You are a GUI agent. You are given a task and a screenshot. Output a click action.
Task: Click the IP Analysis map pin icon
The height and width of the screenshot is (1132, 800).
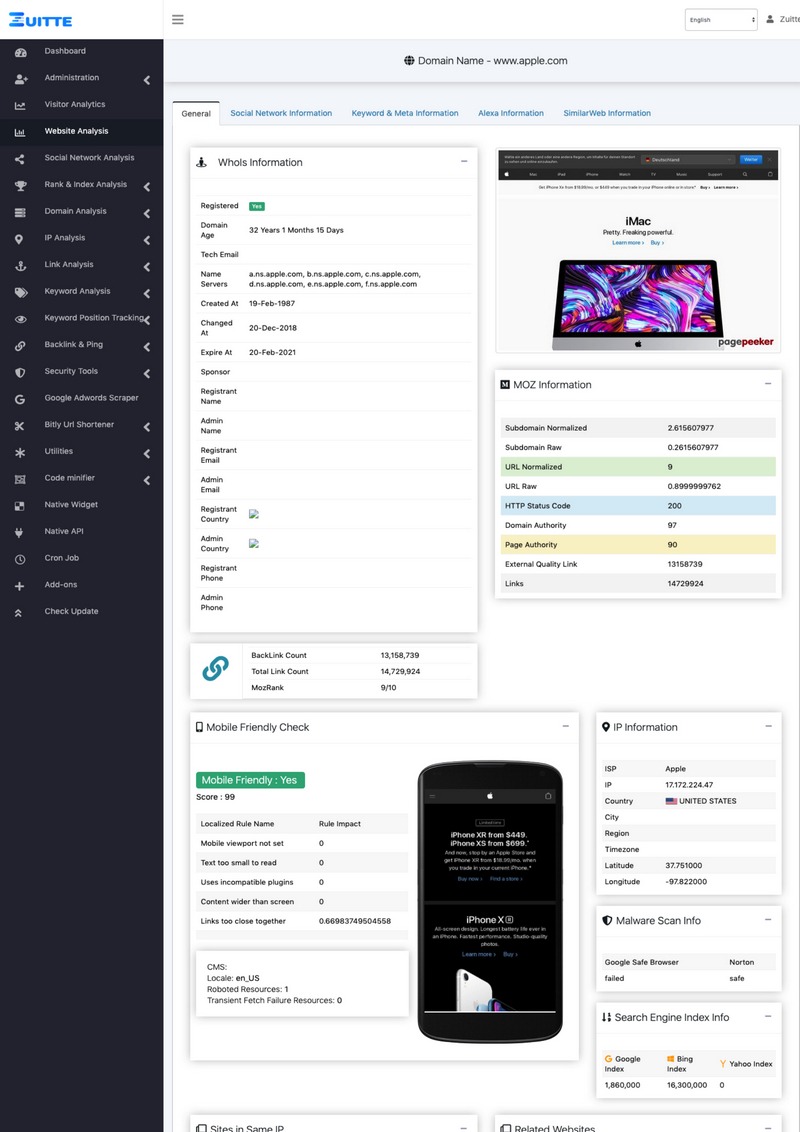click(19, 239)
